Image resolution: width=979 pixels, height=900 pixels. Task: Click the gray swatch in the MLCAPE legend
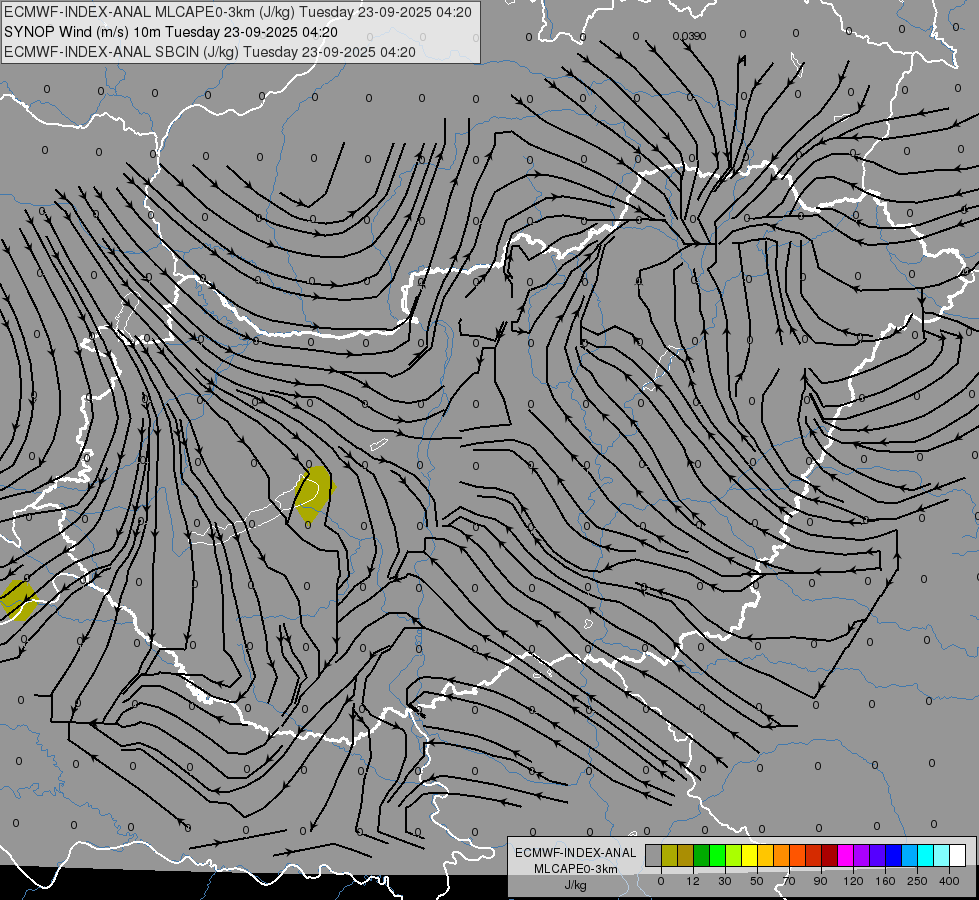click(x=654, y=855)
